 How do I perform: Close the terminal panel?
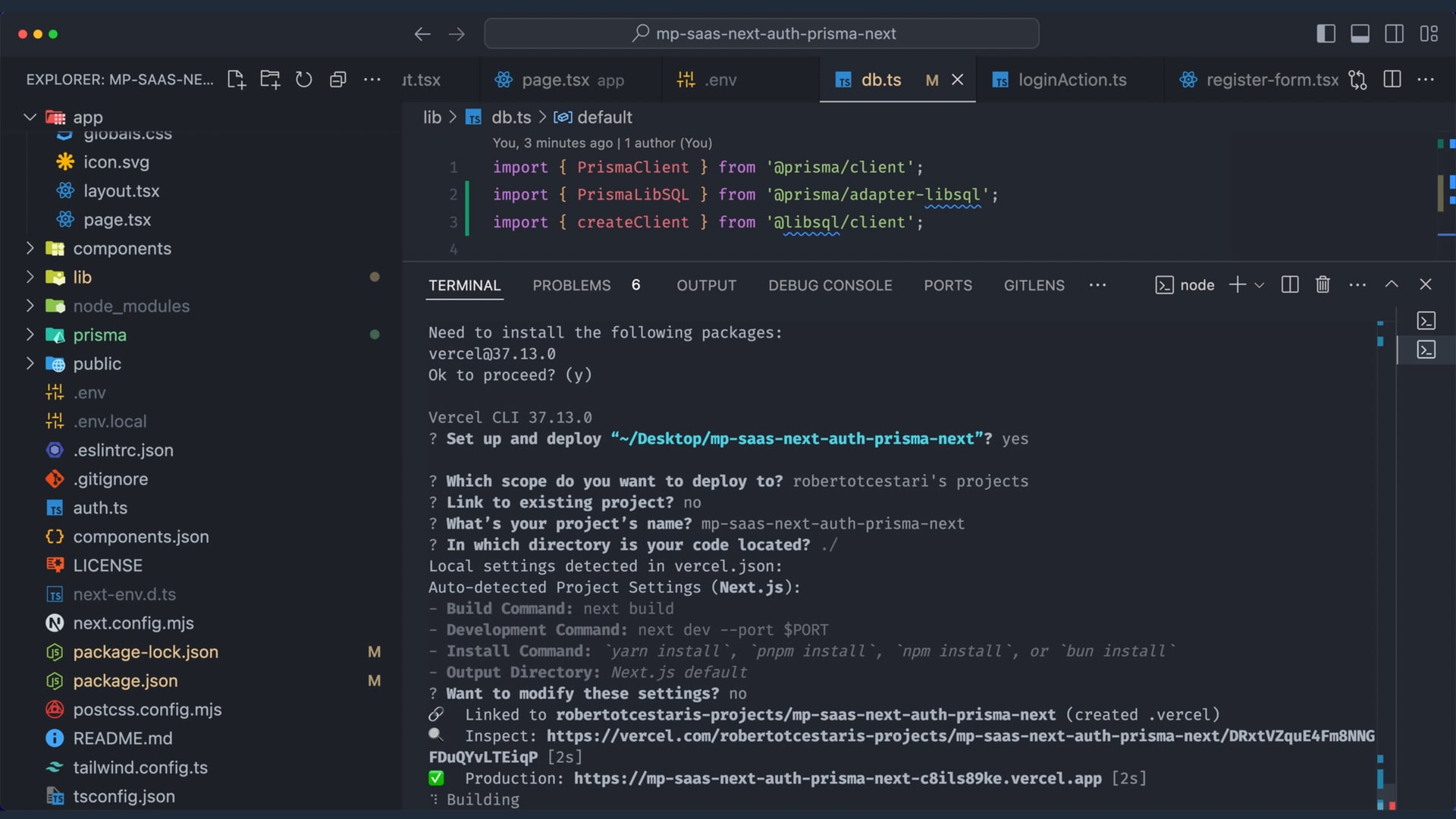click(x=1426, y=284)
